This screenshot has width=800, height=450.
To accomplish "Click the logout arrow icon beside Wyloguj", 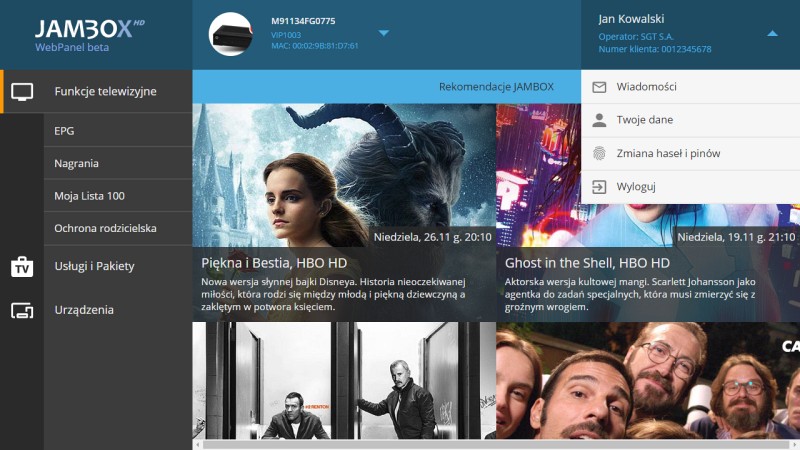I will 599,187.
